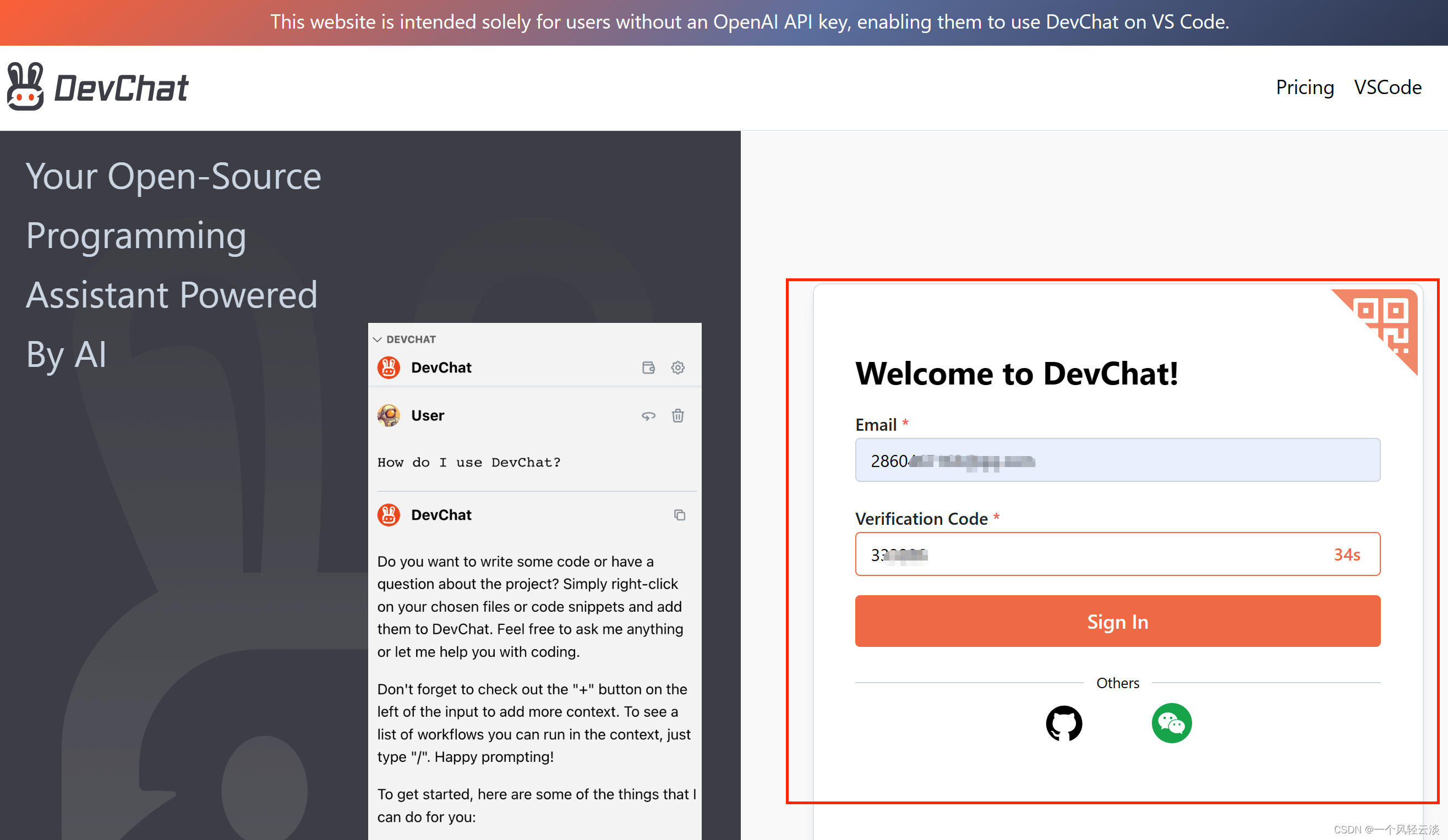Open the VSCode menu item

[x=1387, y=87]
